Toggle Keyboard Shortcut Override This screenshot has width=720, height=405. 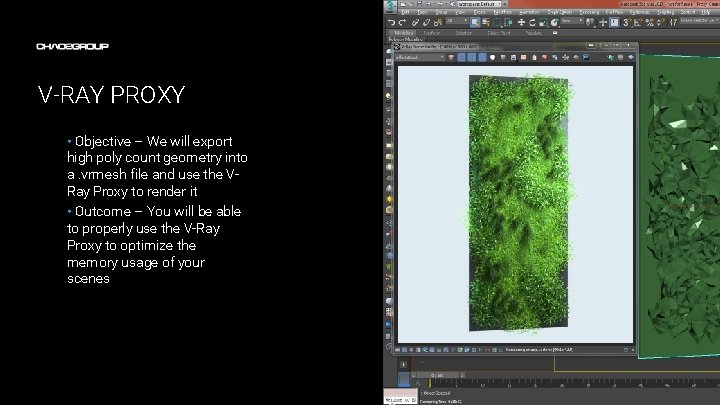[x=614, y=22]
